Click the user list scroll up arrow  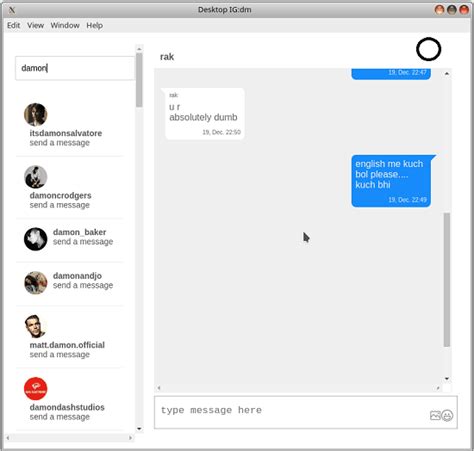(x=139, y=49)
